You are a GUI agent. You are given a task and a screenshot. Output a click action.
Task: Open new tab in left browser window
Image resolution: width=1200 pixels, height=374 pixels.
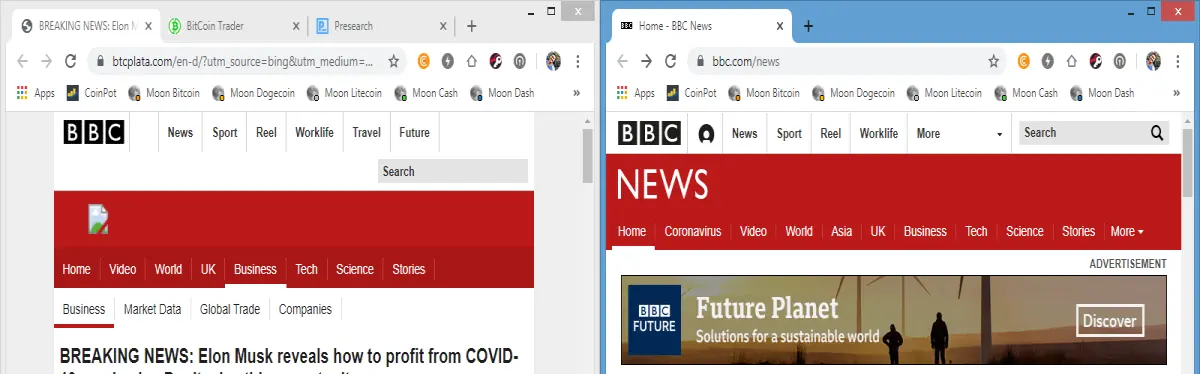click(x=471, y=26)
